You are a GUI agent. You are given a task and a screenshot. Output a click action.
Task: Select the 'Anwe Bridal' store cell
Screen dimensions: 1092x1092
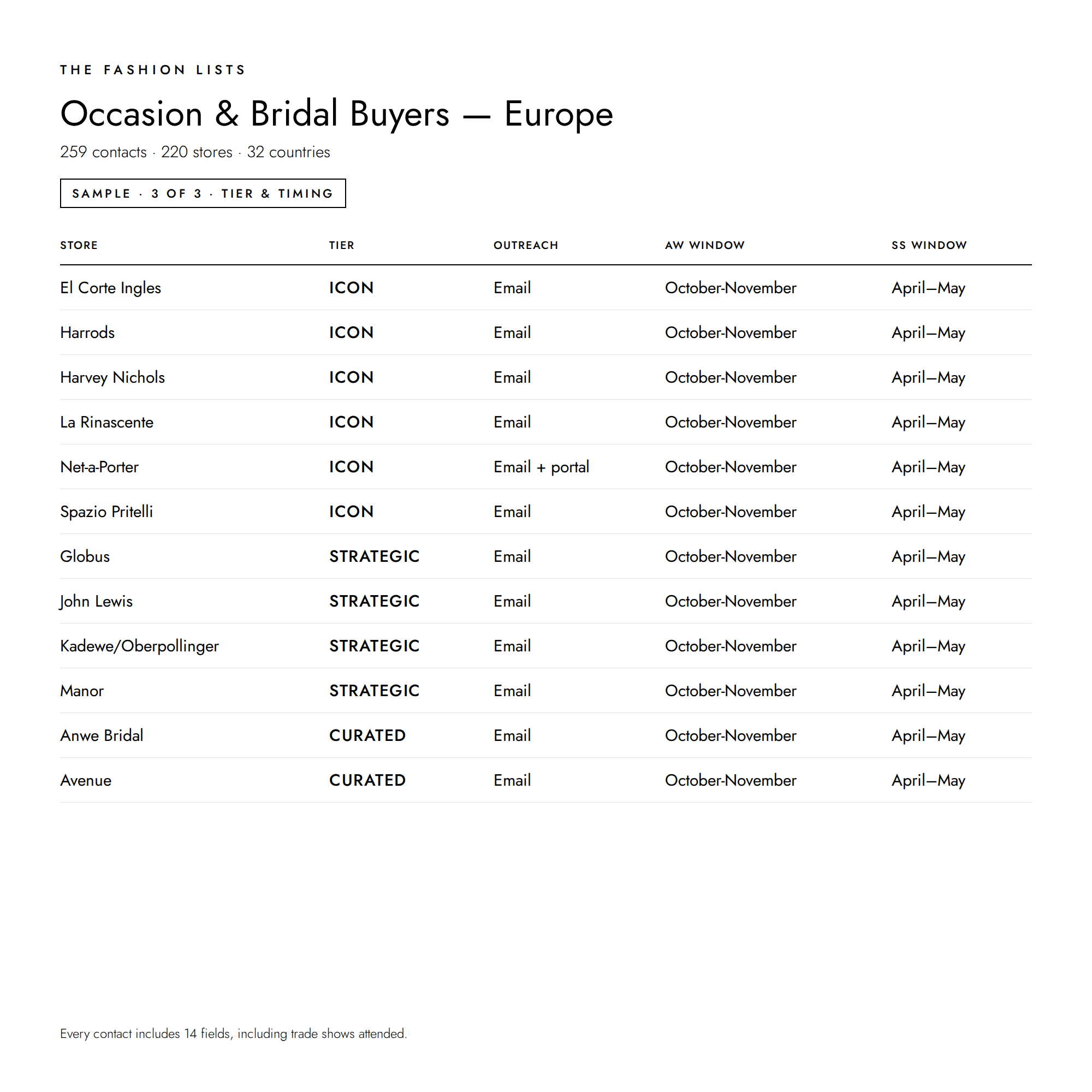pos(102,735)
